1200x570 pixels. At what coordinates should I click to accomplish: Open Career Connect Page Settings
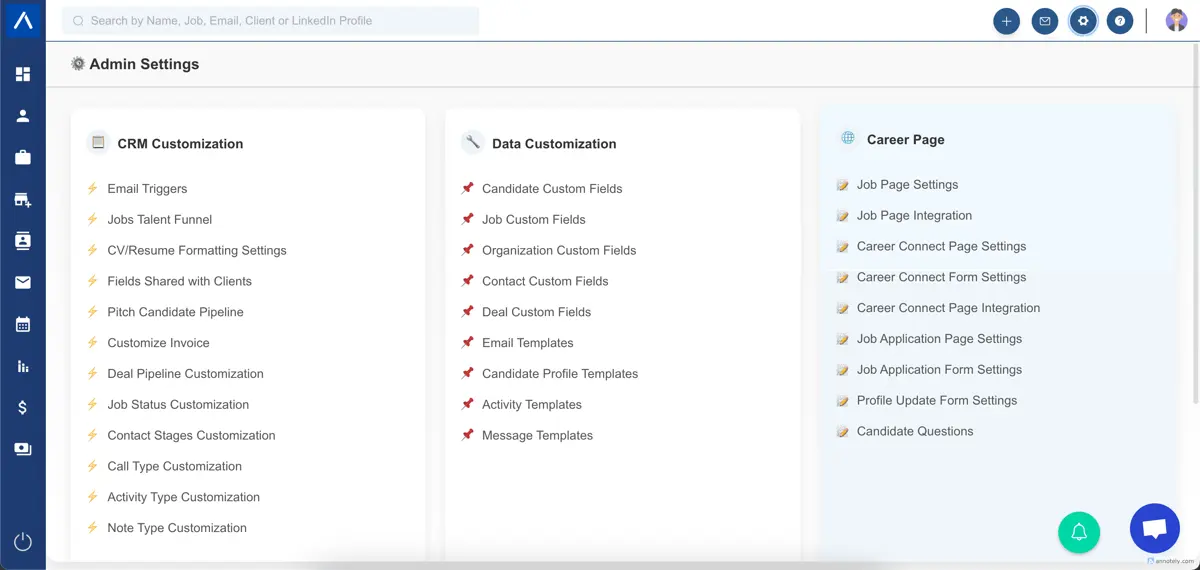[x=941, y=247]
